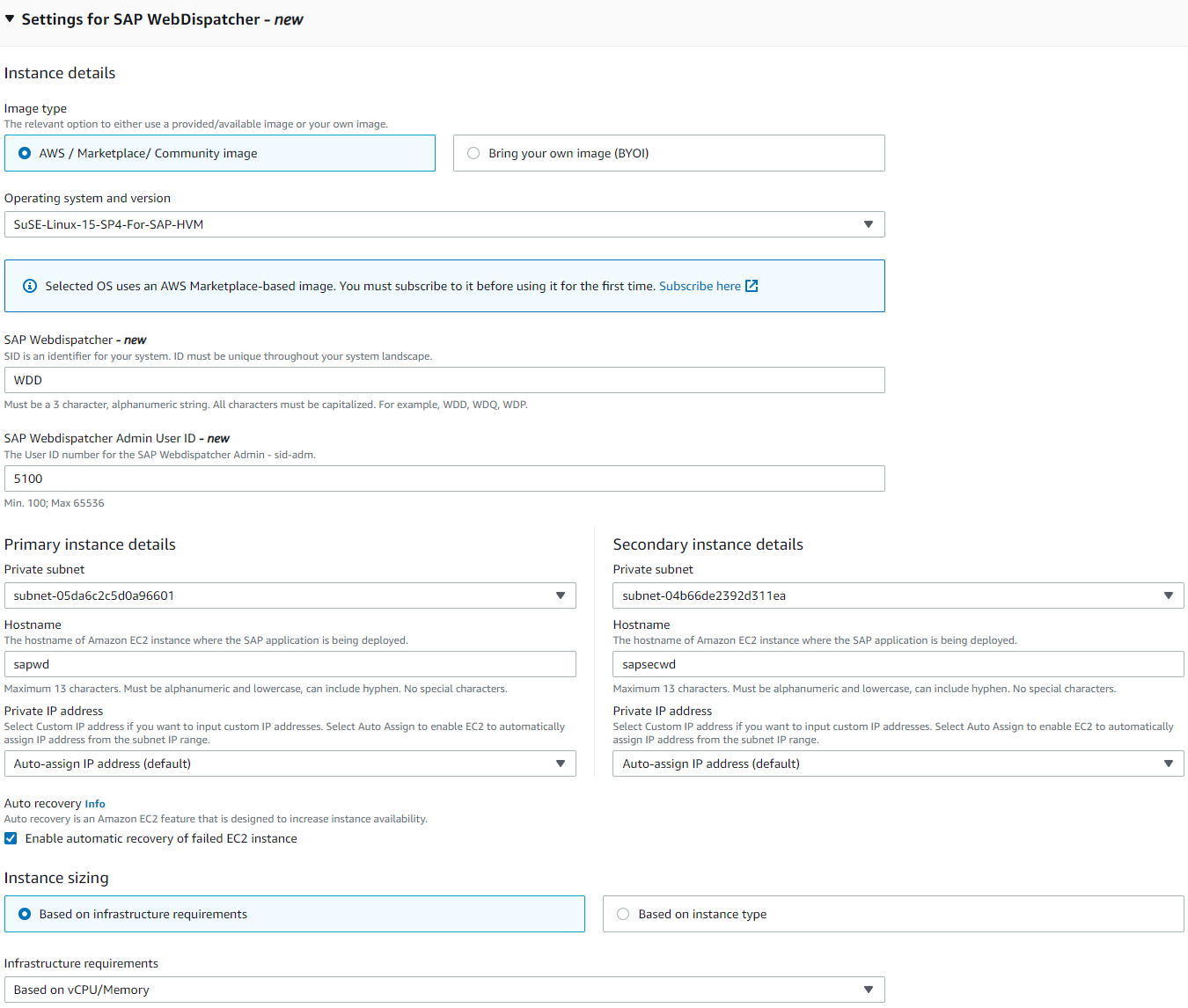Open the Secondary Private IP address dropdown
Screen dimensions: 1188x1008
(898, 763)
